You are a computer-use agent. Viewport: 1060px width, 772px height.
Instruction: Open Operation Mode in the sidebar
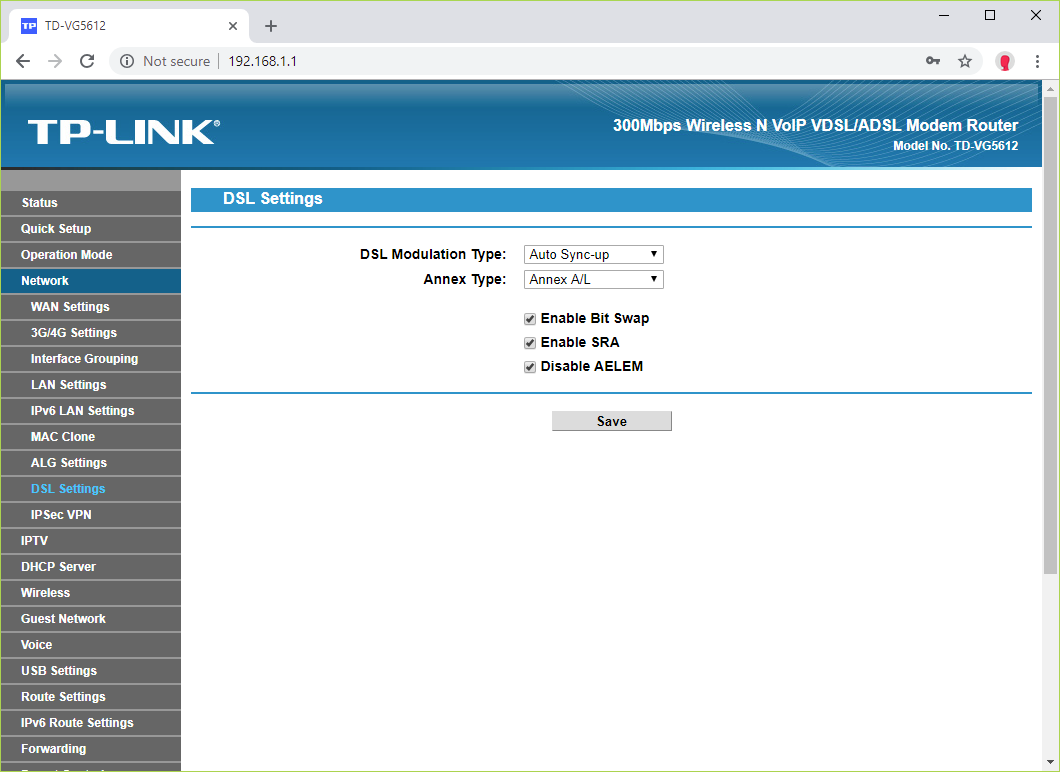(91, 255)
